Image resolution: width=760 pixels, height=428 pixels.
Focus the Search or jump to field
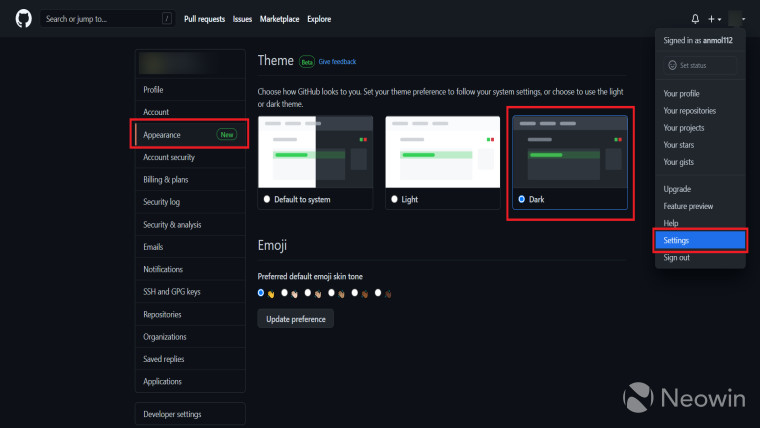[x=107, y=19]
